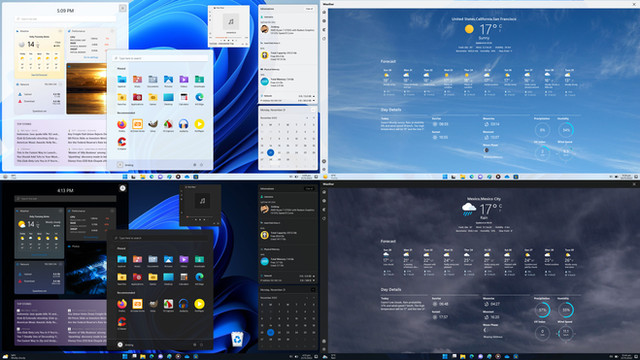Screen dimensions: 640x360
Task: Open MS Edge in the dark-theme Start menu
Action: (199, 277)
